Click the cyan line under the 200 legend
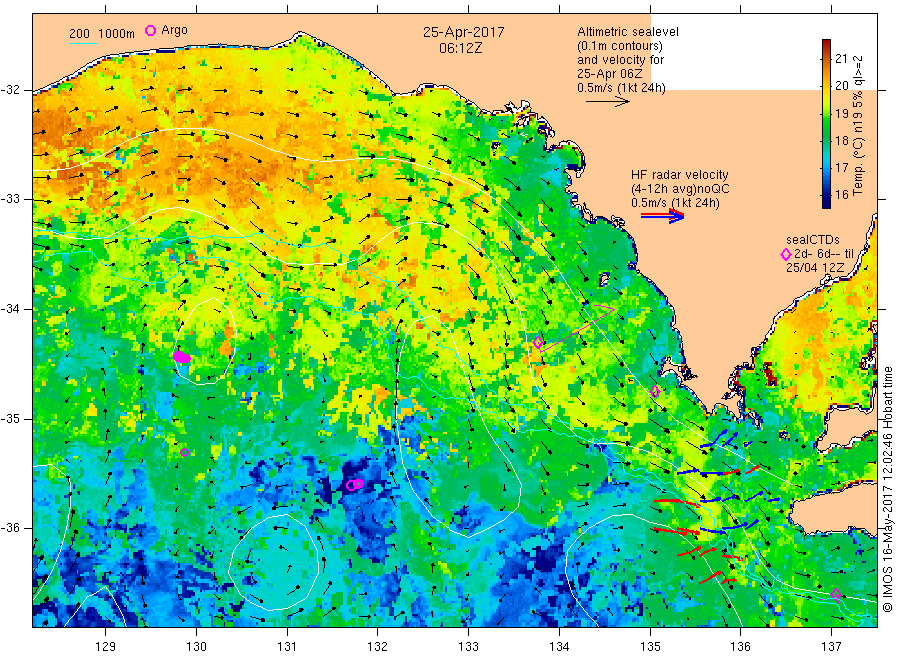 [x=83, y=43]
